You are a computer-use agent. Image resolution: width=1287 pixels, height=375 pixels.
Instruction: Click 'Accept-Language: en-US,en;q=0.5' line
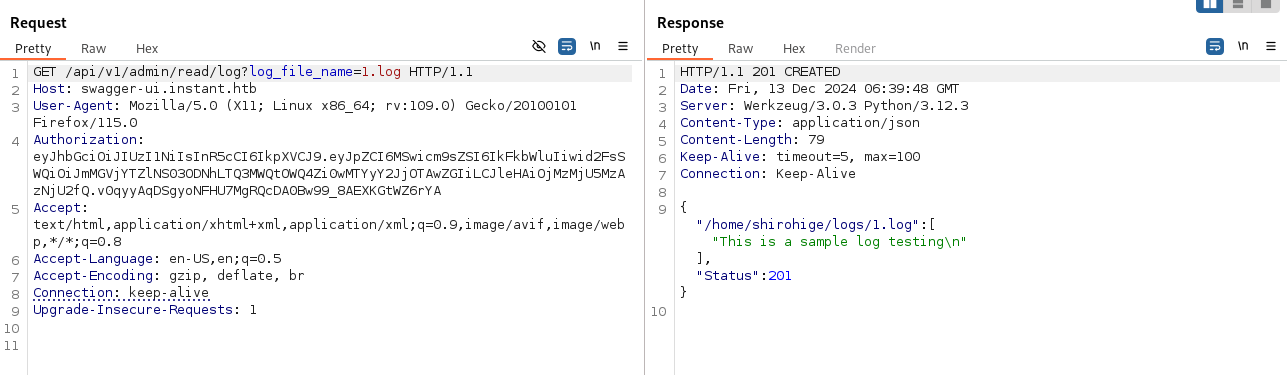(x=157, y=258)
